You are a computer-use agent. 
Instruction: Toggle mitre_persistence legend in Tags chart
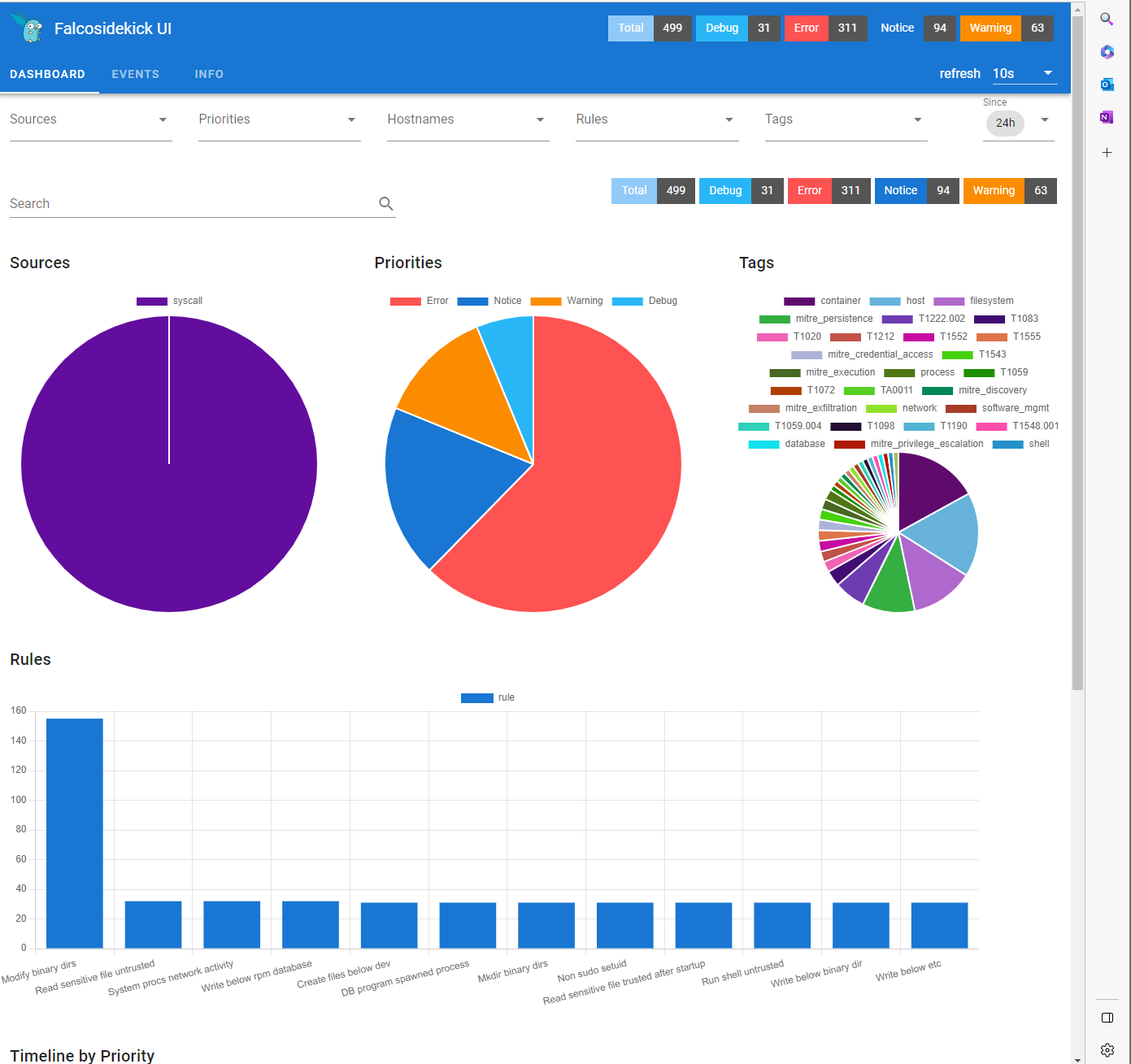[816, 319]
